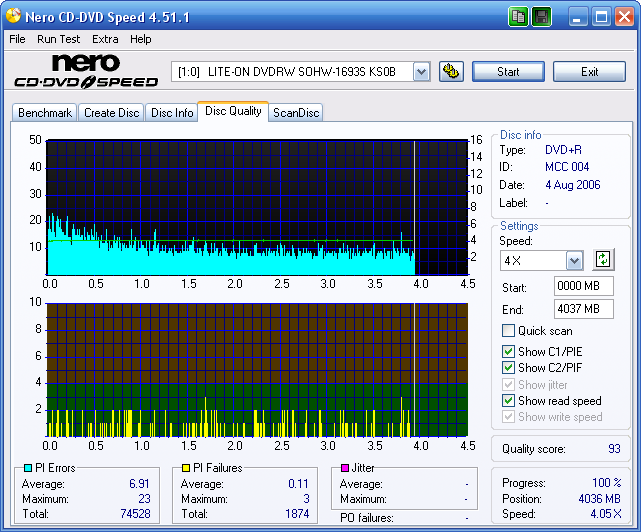This screenshot has width=641, height=532.
Task: Click the Speed value 4.05X
Action: pyautogui.click(x=605, y=514)
